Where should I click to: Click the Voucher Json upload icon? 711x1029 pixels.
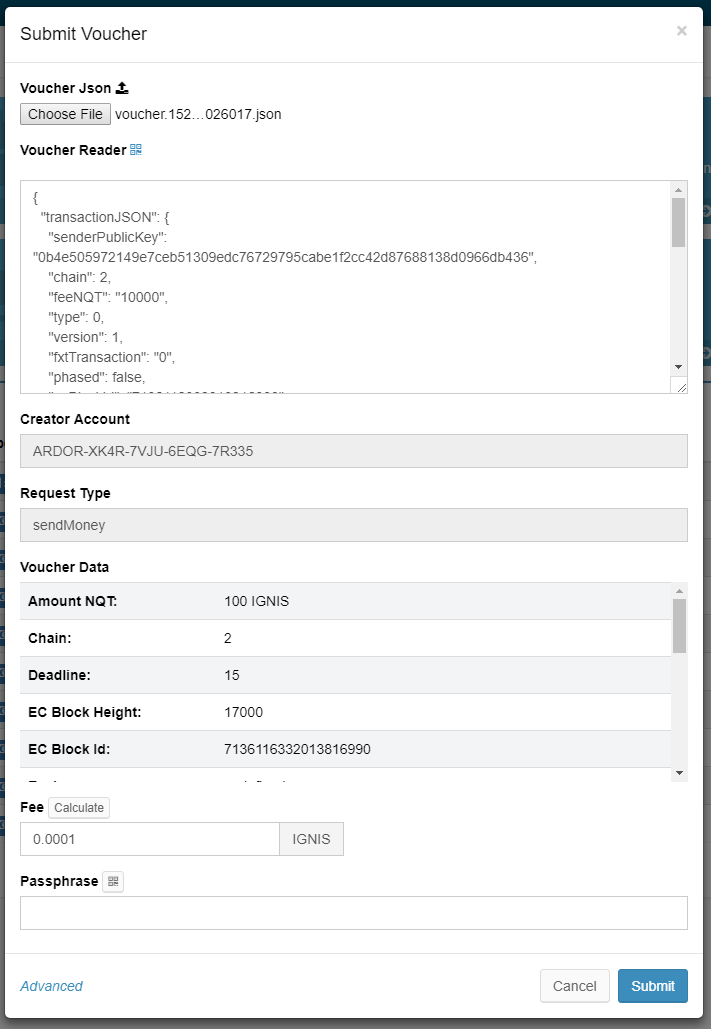point(122,88)
